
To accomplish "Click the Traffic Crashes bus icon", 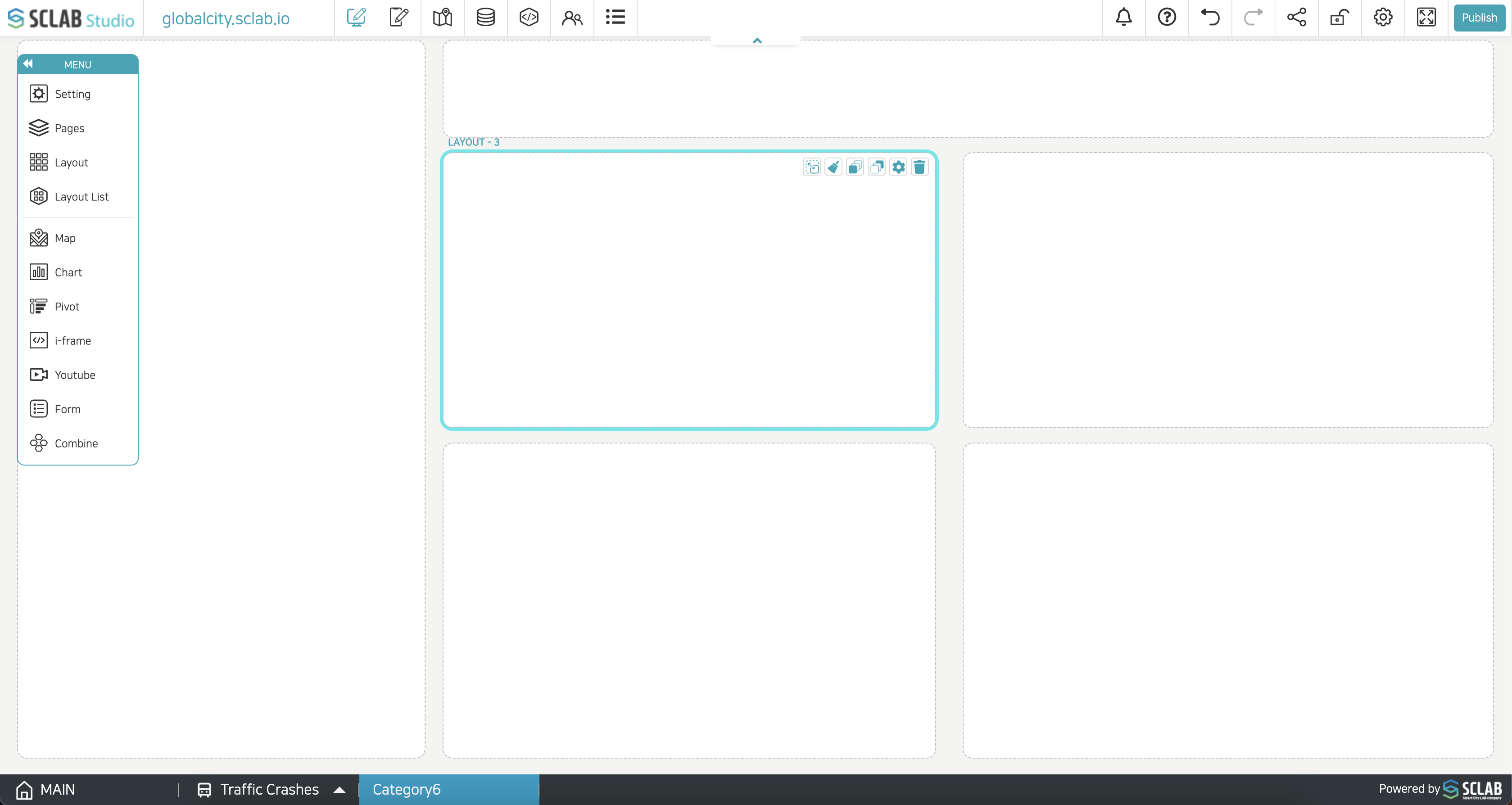I will click(x=204, y=790).
